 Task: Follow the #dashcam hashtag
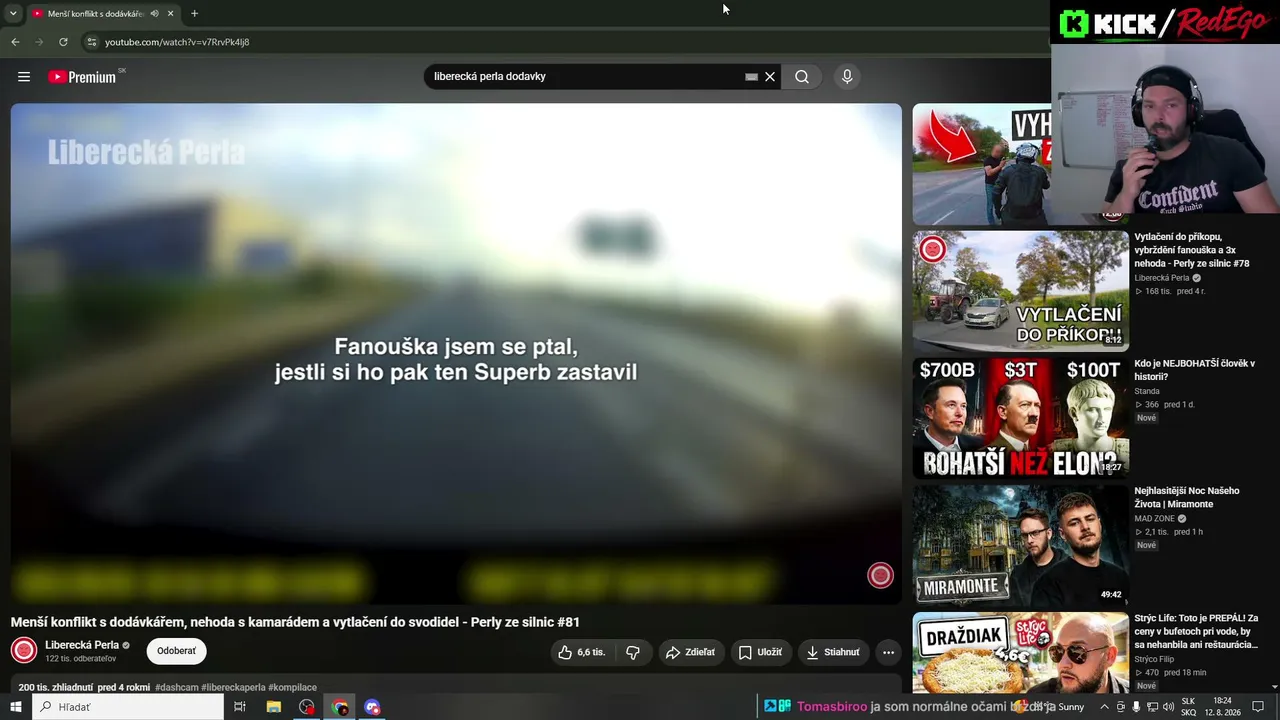click(x=176, y=688)
